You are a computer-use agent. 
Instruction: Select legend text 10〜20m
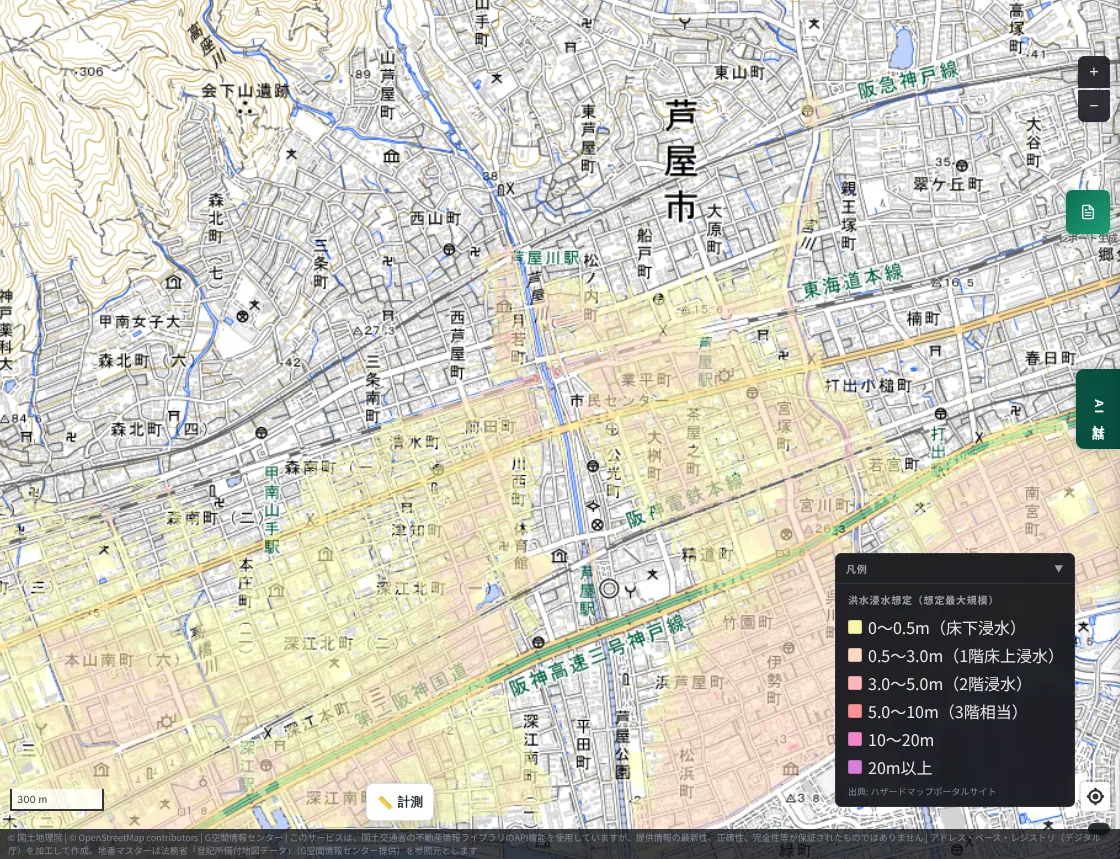tap(901, 740)
